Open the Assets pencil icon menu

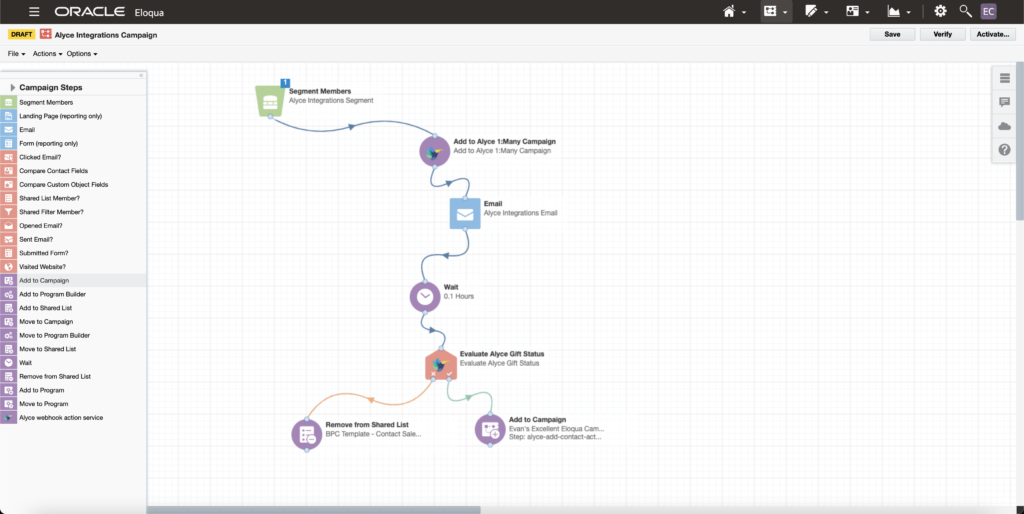(816, 12)
